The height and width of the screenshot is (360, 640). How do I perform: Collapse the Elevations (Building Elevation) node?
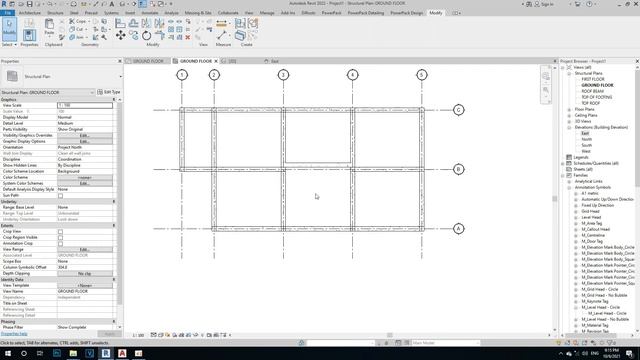click(x=569, y=127)
